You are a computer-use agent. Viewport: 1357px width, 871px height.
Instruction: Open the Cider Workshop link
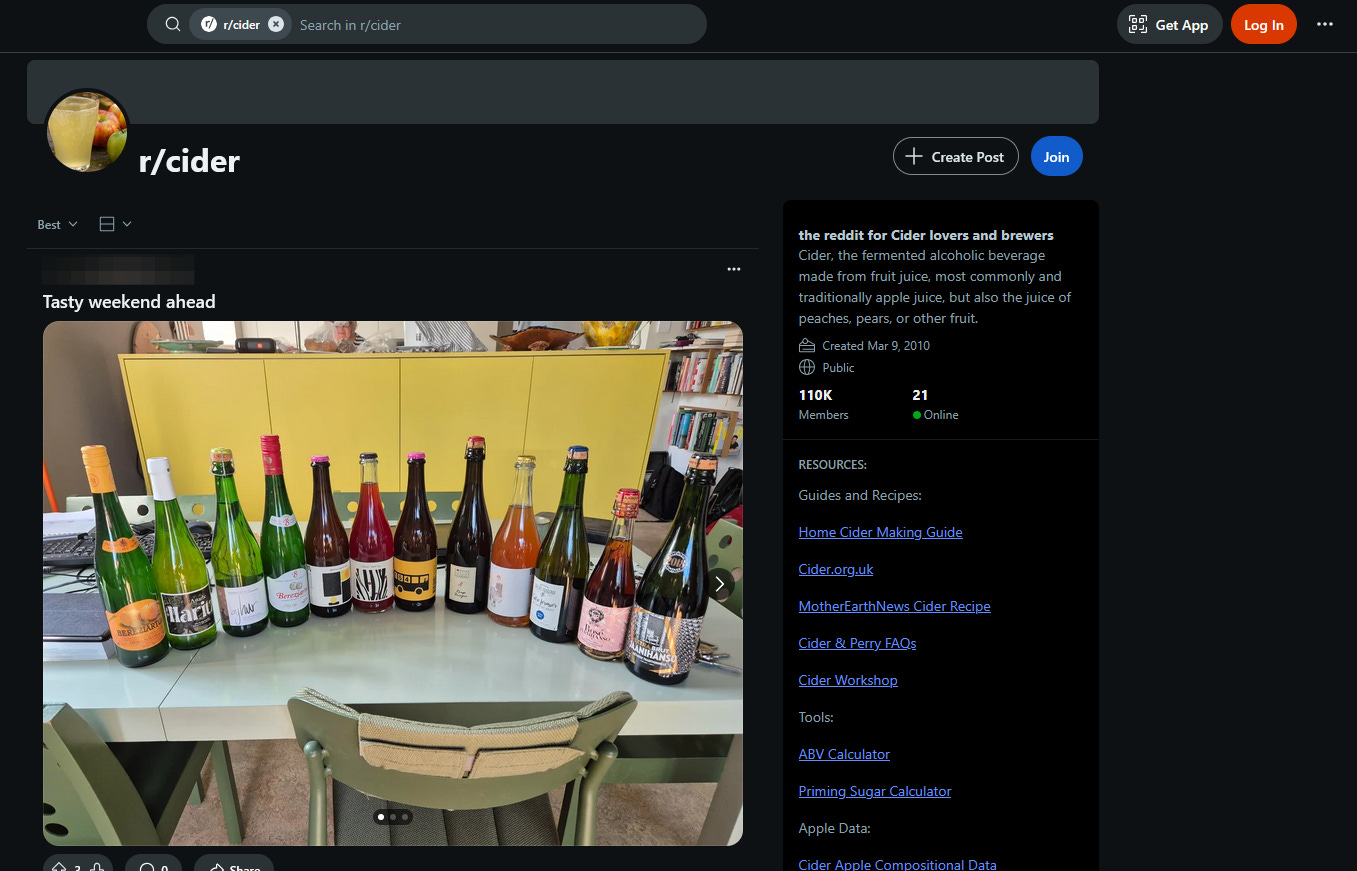tap(848, 680)
